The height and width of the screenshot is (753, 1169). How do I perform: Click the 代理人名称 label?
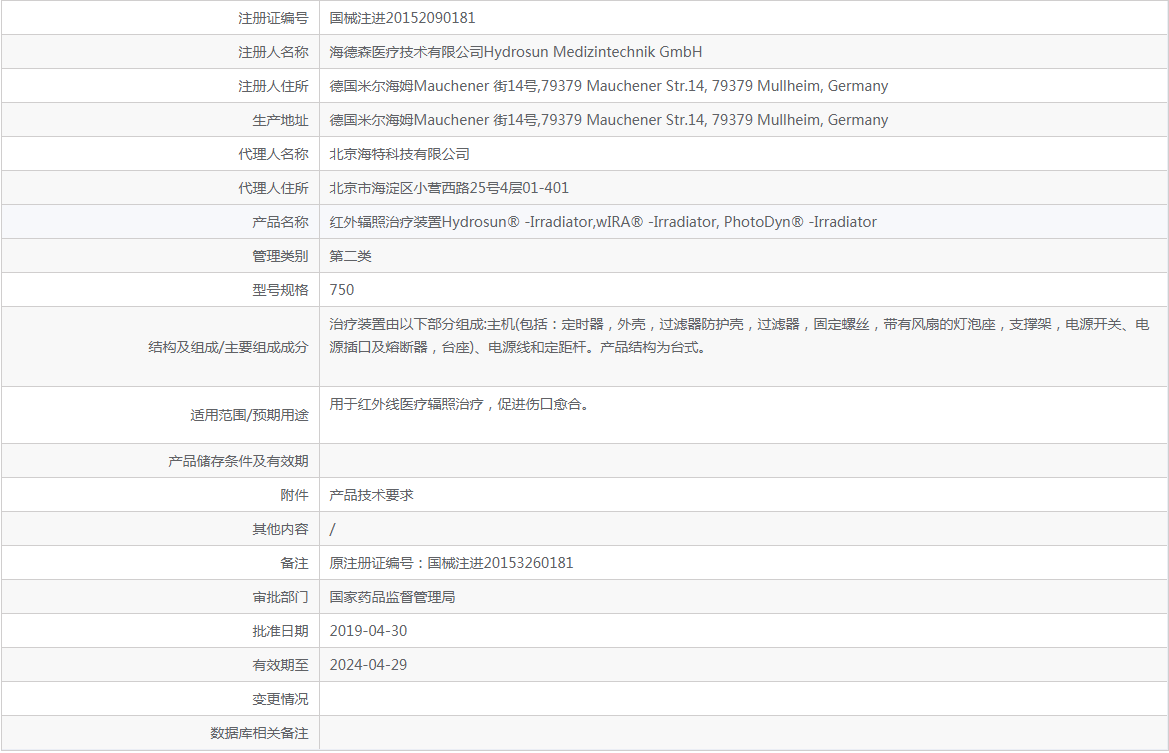coord(273,154)
